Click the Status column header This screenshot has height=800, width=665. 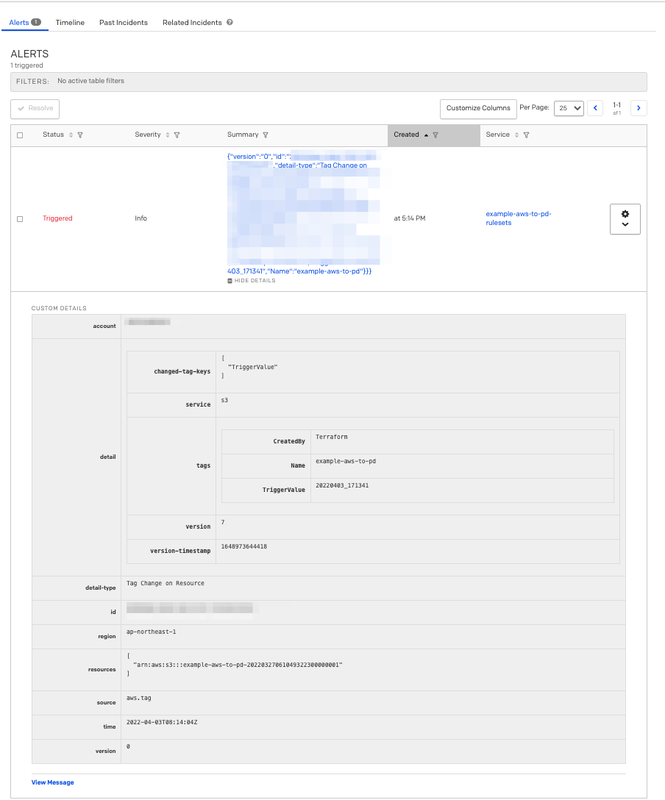tap(53, 135)
